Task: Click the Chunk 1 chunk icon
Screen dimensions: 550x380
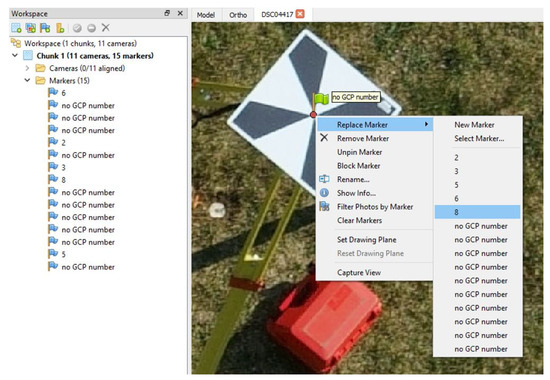Action: pyautogui.click(x=28, y=55)
